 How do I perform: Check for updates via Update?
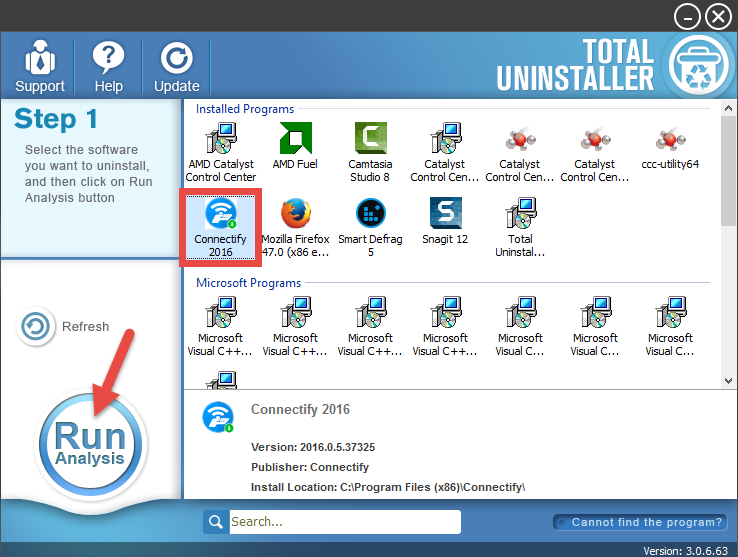[x=176, y=66]
